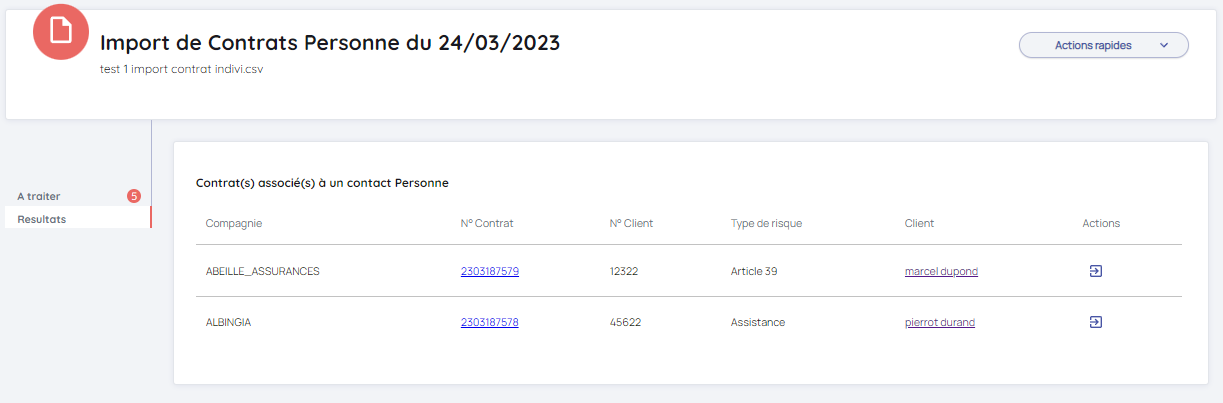
Task: Click the Client column header
Action: pyautogui.click(x=919, y=223)
